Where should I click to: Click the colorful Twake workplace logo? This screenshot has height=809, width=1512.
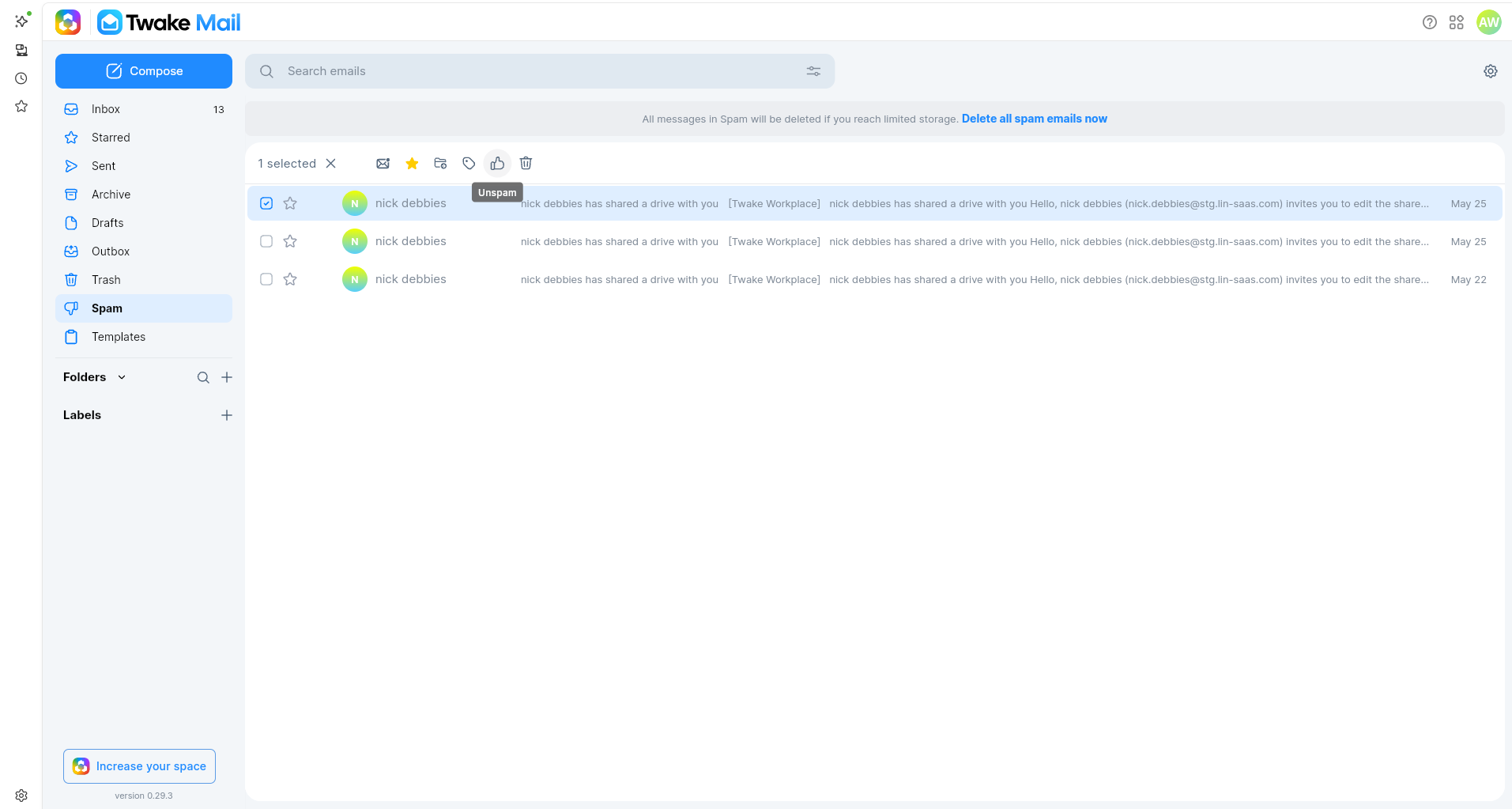68,22
